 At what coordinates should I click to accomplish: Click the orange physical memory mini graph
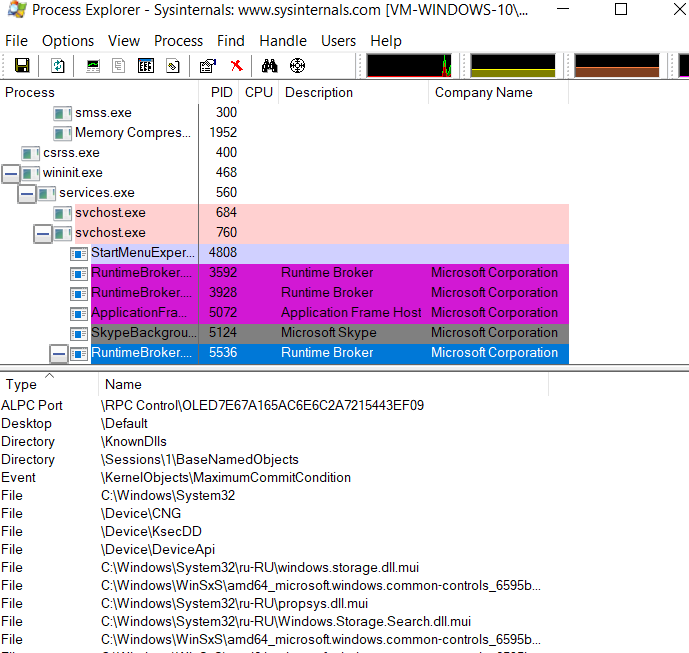[617, 65]
